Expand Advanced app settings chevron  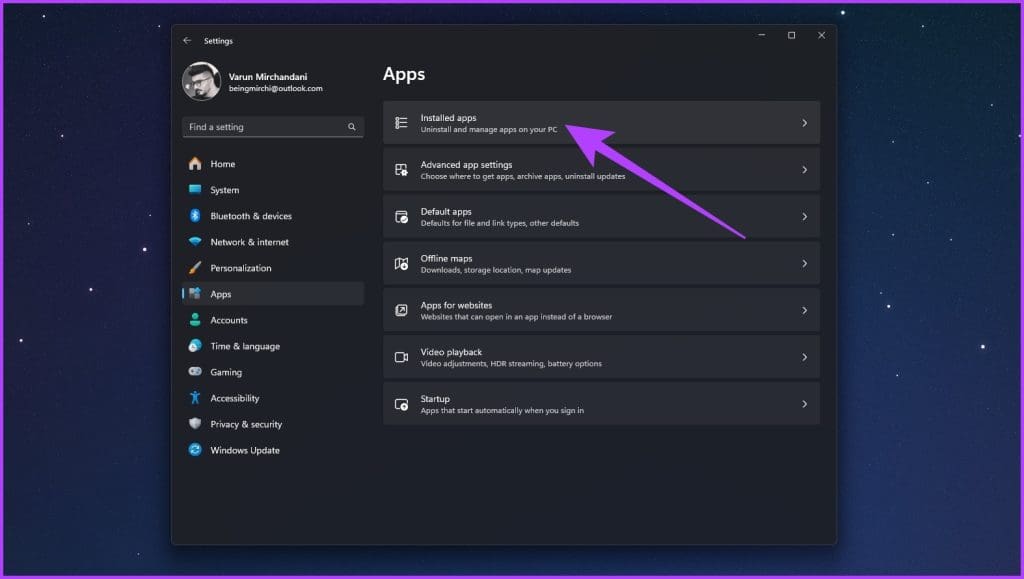pyautogui.click(x=804, y=170)
